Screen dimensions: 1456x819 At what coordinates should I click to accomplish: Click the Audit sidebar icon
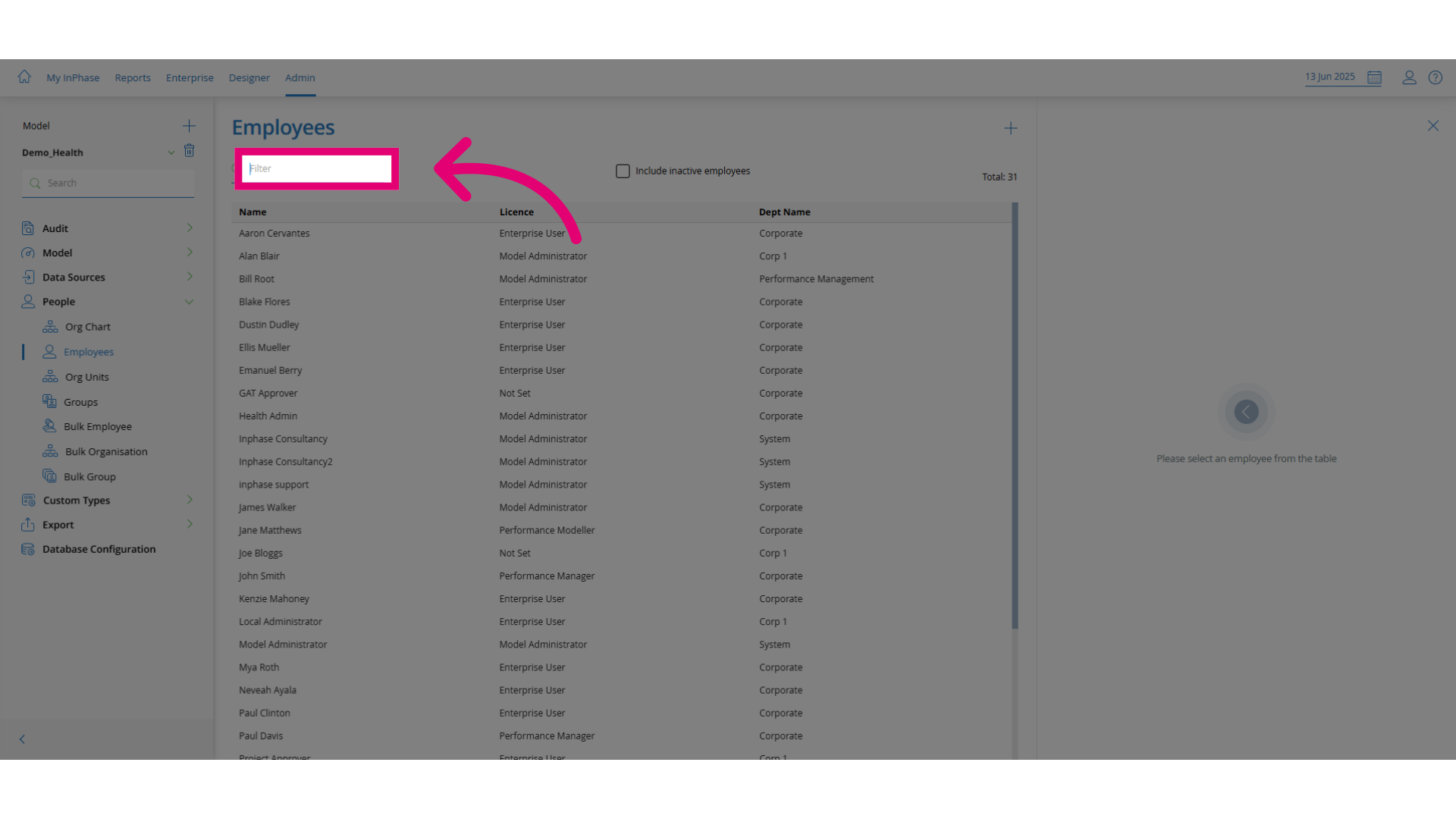[x=28, y=228]
